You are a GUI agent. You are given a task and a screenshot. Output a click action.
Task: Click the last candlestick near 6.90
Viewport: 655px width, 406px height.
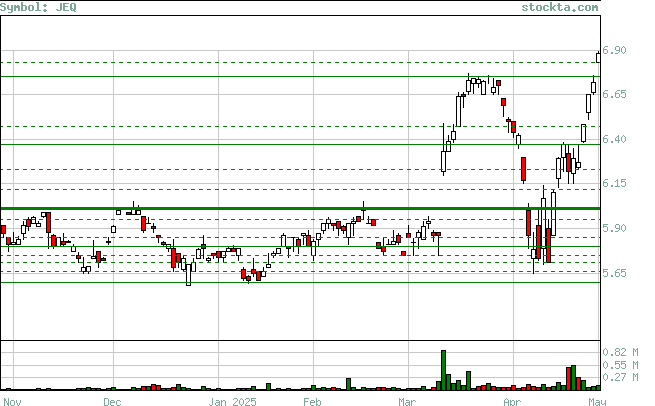[599, 57]
